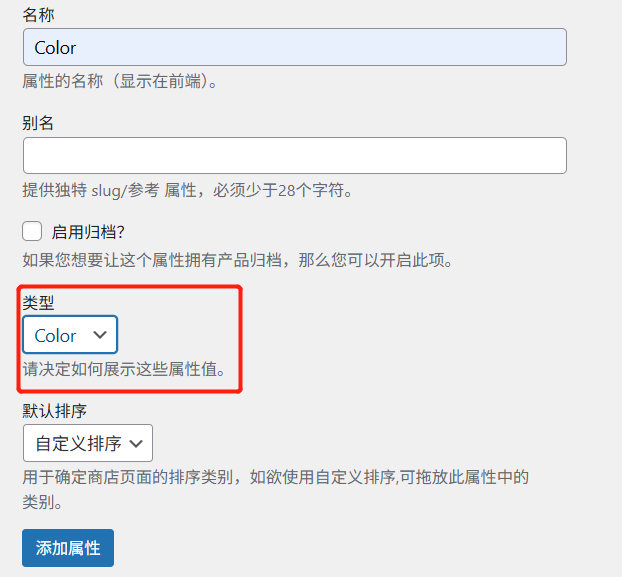
Task: Click the hint text 属性的名称（显示在前端）
Action: click(120, 80)
